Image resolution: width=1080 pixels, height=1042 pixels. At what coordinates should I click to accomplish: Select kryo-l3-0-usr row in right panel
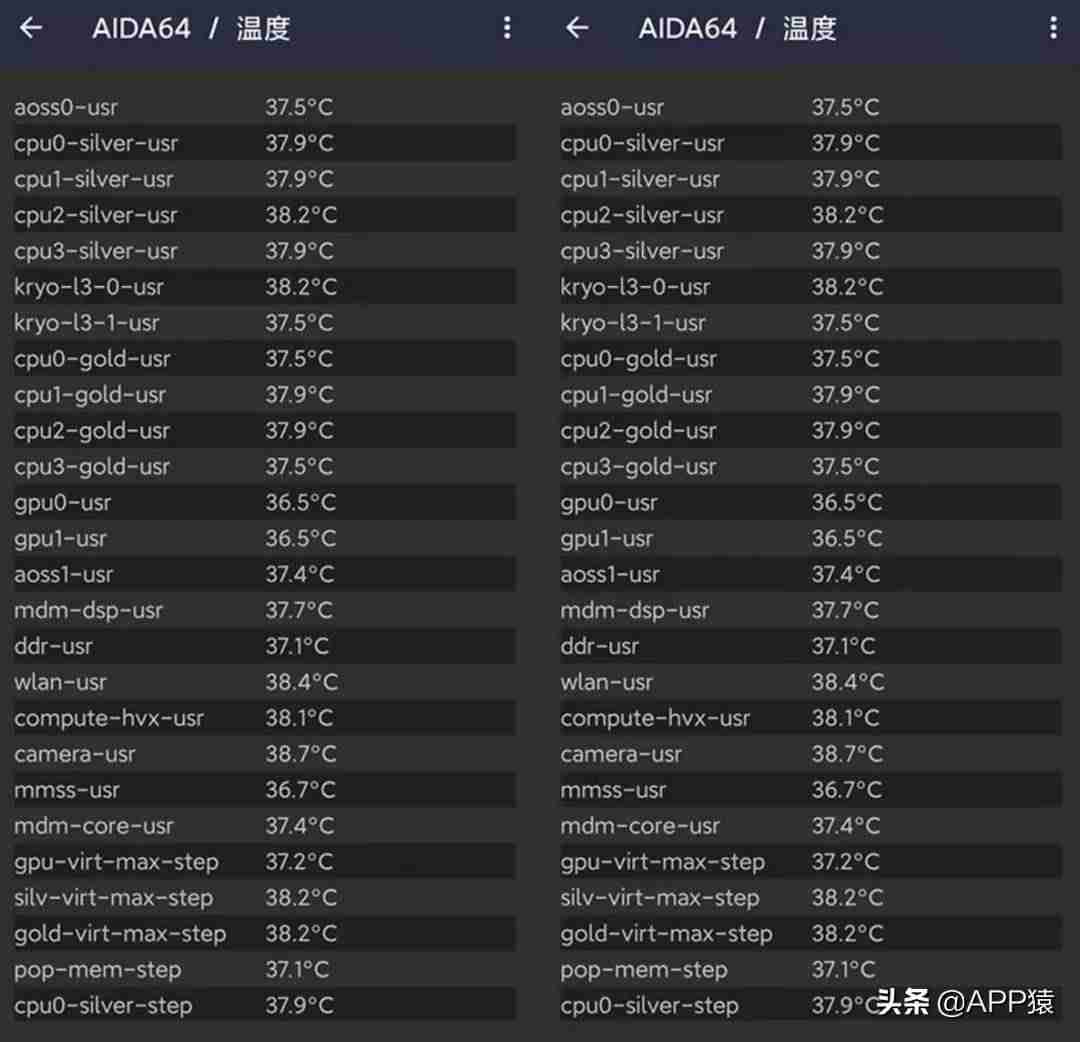pos(810,286)
